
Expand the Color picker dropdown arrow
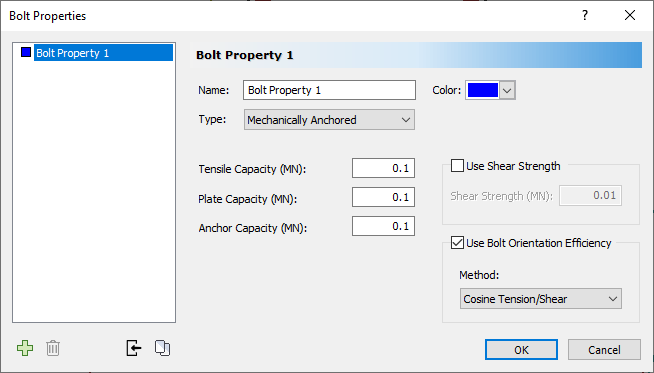click(507, 90)
